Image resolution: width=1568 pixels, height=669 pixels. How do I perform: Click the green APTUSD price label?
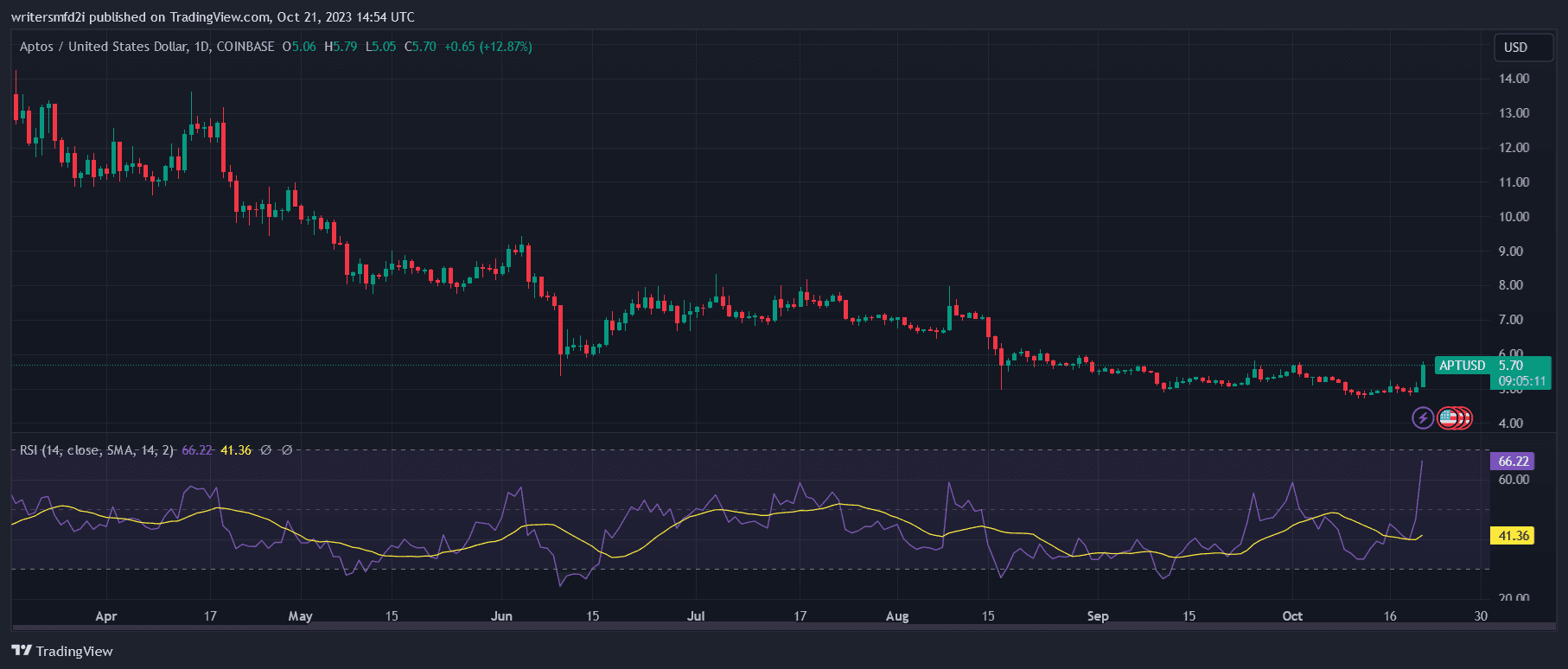[x=1462, y=366]
